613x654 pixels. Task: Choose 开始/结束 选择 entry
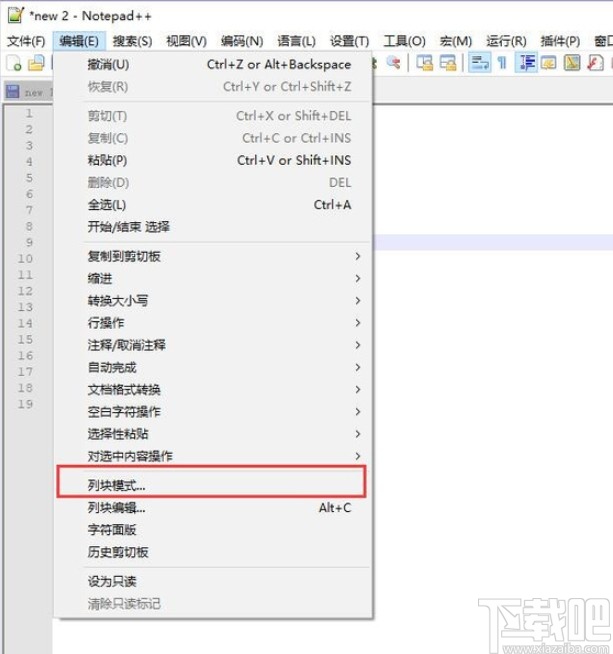coord(214,226)
